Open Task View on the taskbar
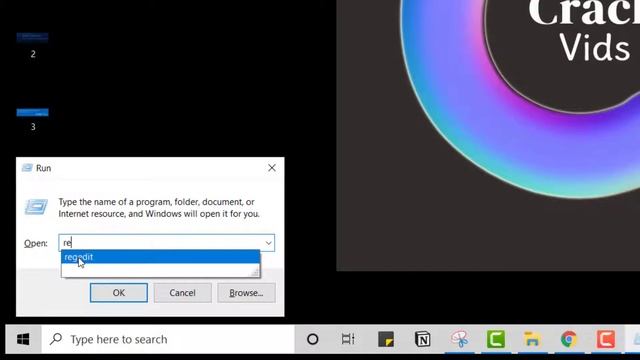640x360 pixels. point(348,339)
